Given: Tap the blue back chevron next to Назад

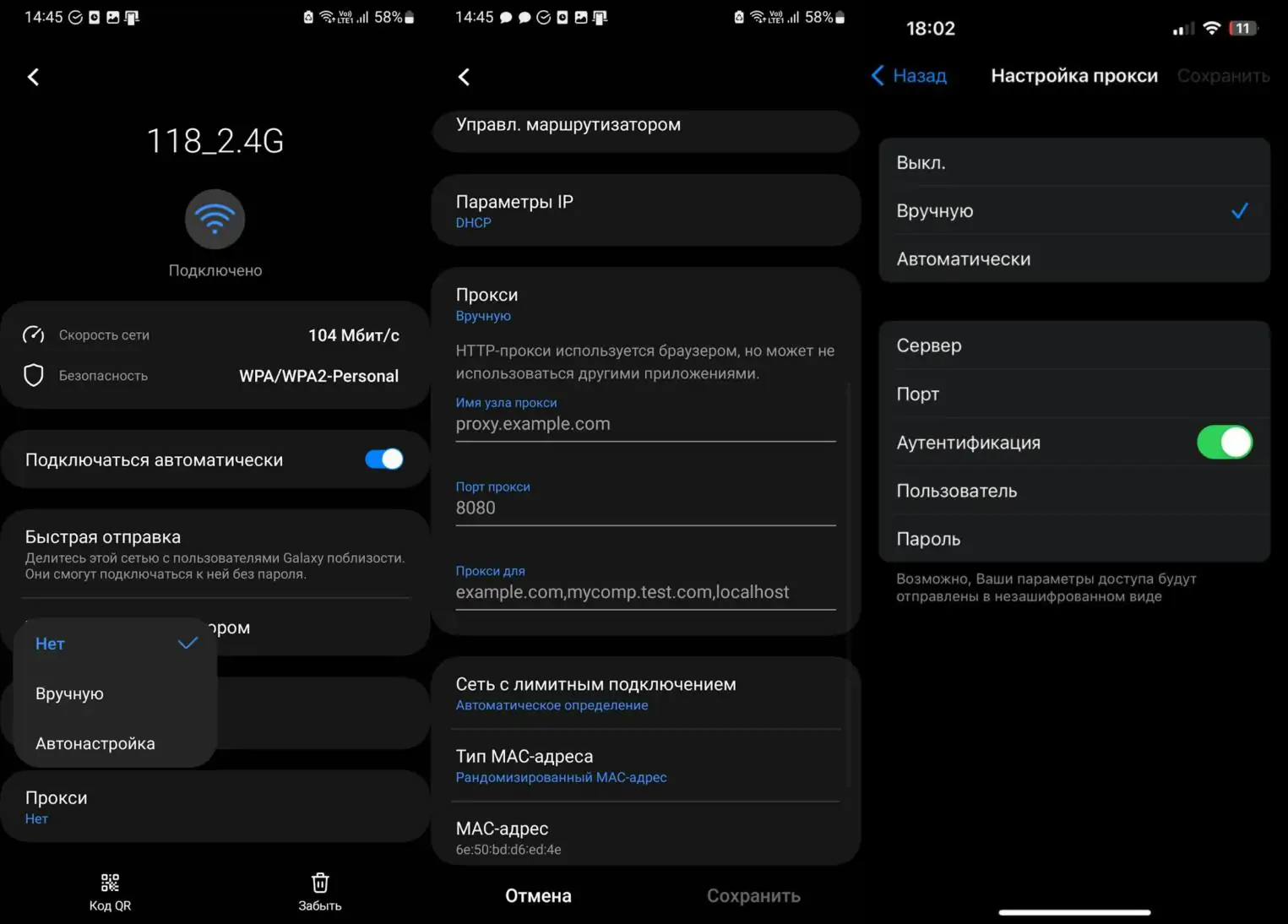Looking at the screenshot, I should click(878, 75).
